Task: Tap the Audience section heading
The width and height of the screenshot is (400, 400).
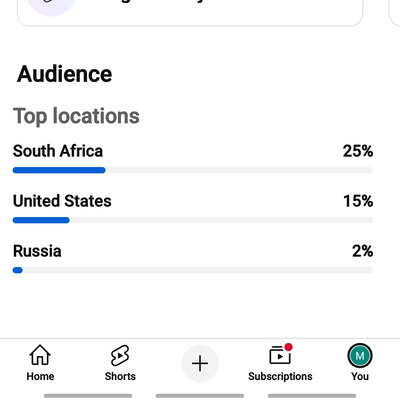Action: (65, 74)
